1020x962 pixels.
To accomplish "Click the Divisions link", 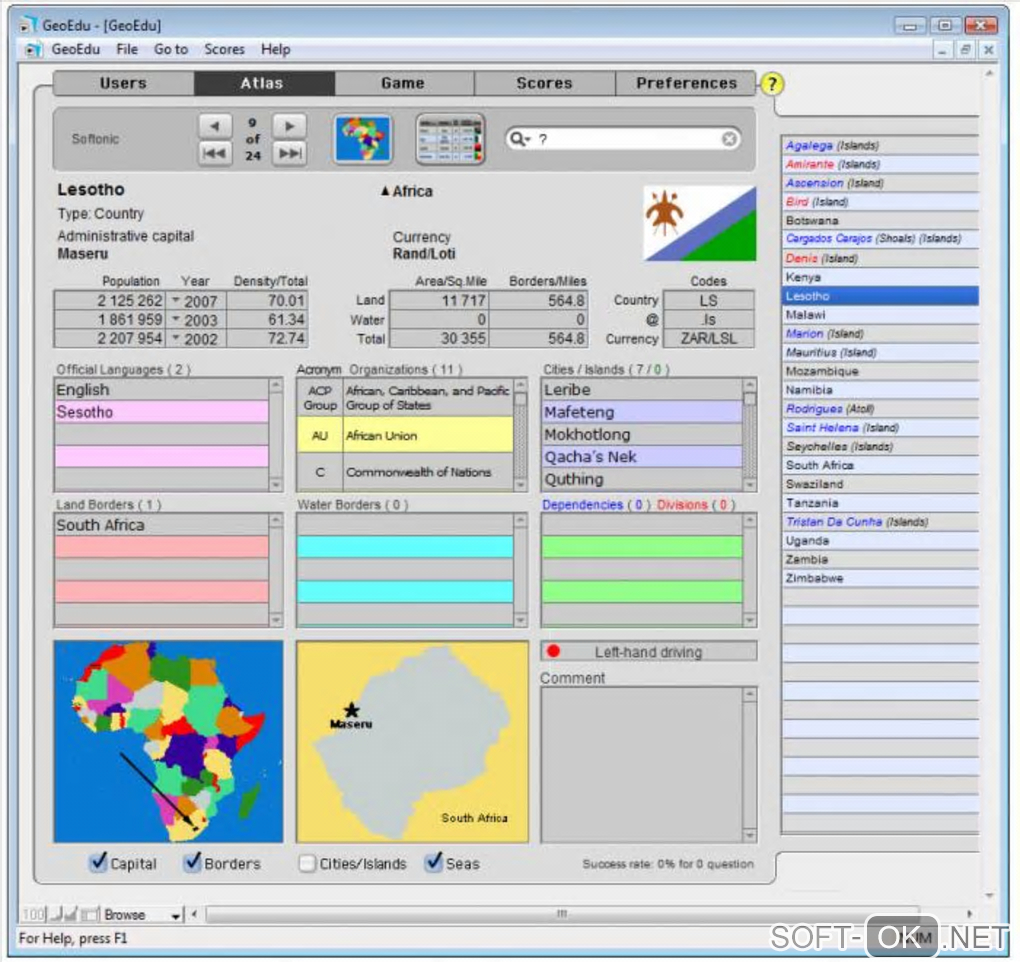I will tap(682, 505).
